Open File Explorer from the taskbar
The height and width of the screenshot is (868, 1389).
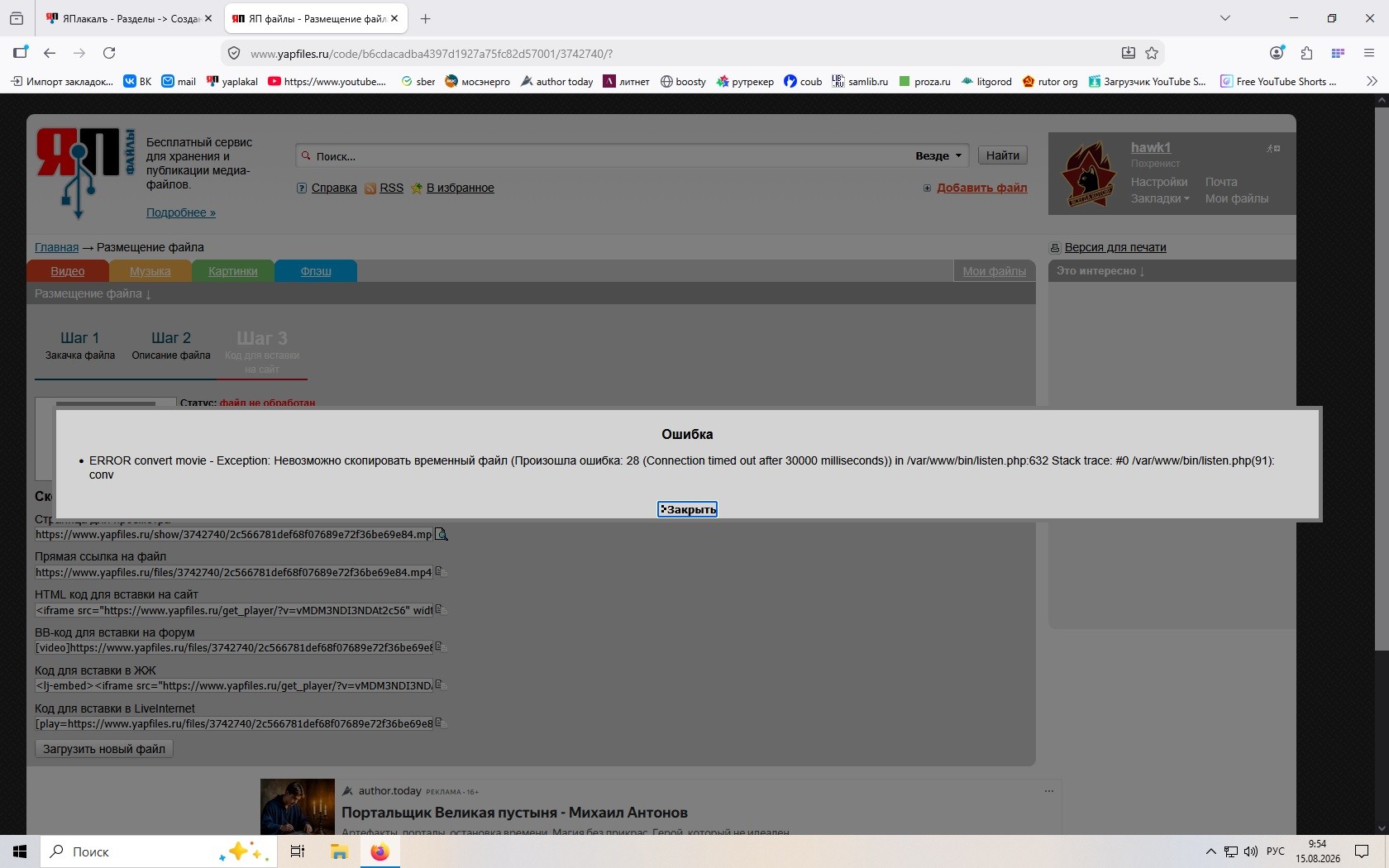click(x=339, y=851)
